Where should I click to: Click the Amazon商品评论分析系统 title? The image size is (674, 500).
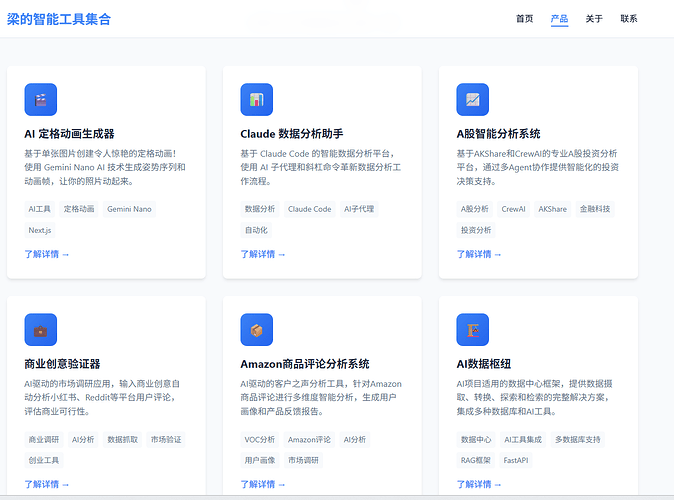[305, 364]
